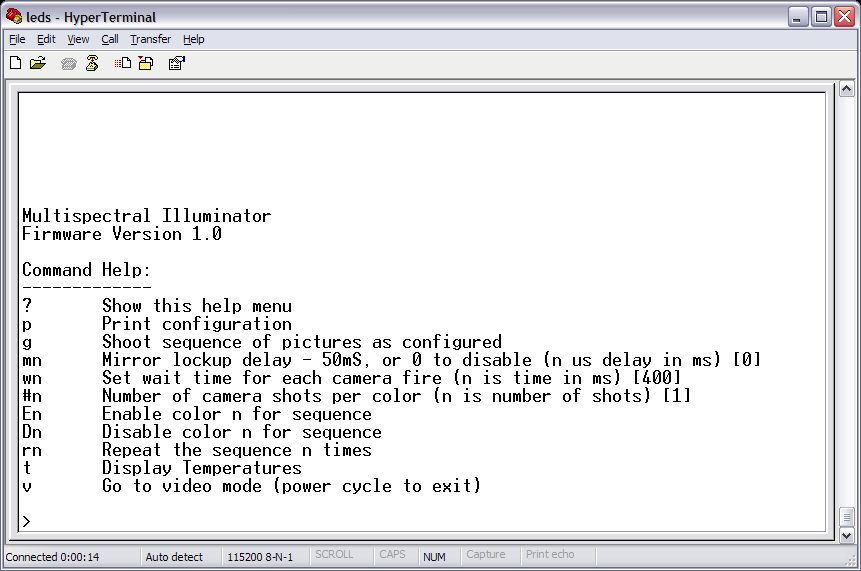
Task: Click the Send file toolbar icon
Action: point(123,63)
